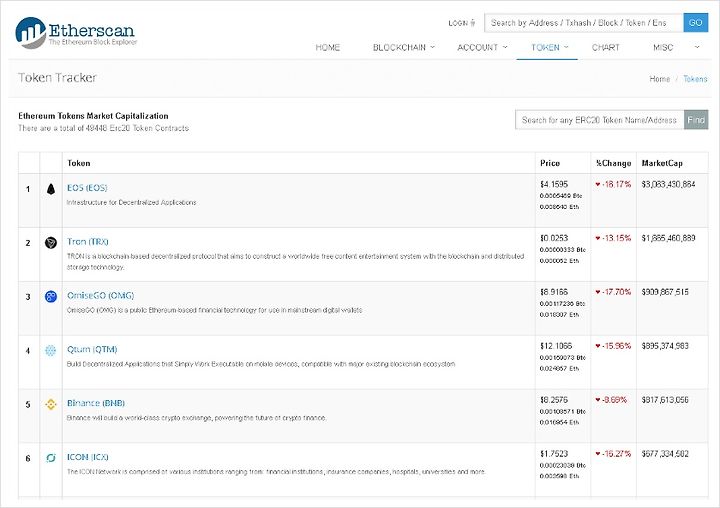720x508 pixels.
Task: Click the Token Tracker page heading
Action: (57, 78)
